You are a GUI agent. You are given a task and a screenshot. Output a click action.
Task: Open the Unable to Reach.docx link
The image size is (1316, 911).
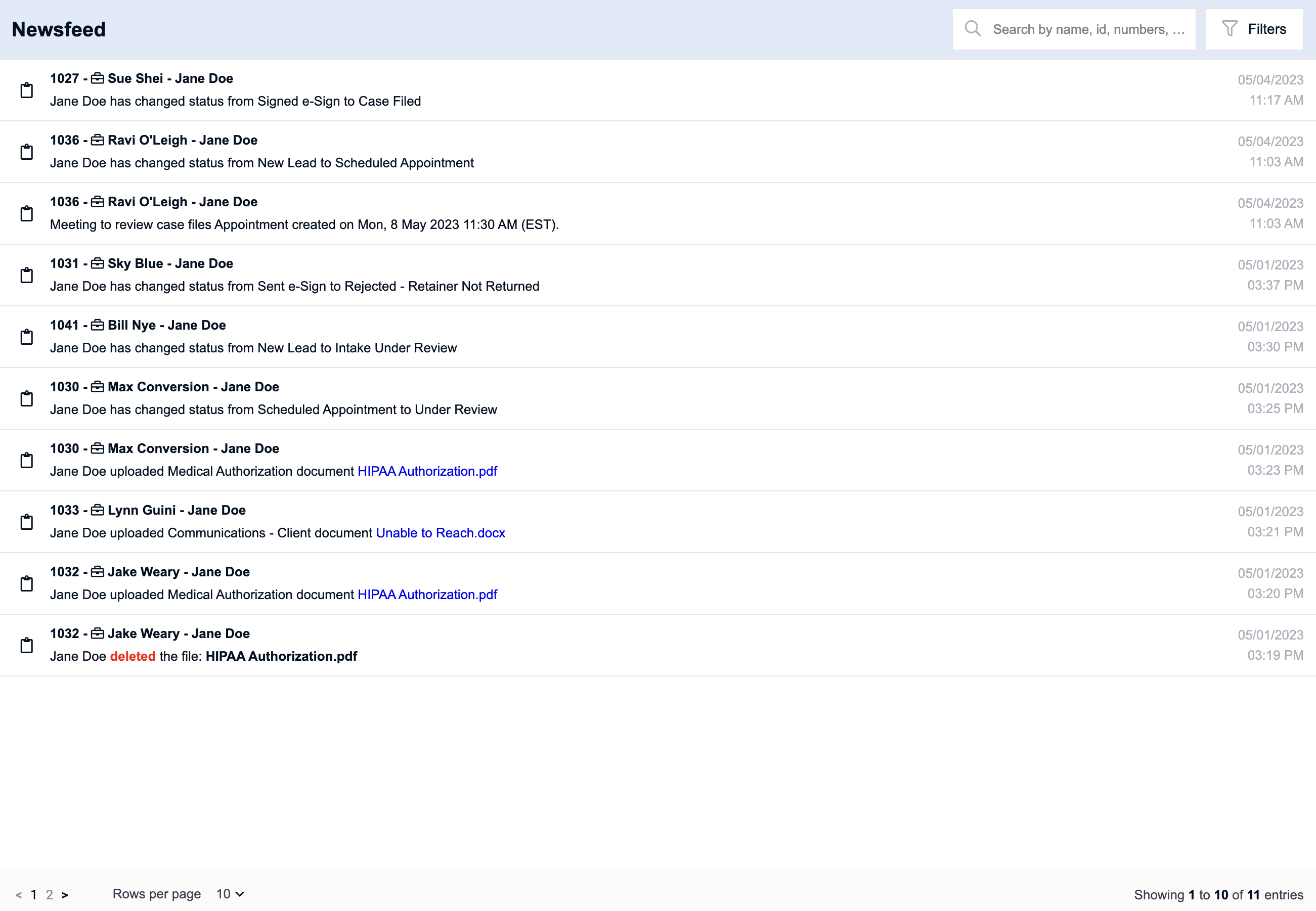(x=440, y=532)
